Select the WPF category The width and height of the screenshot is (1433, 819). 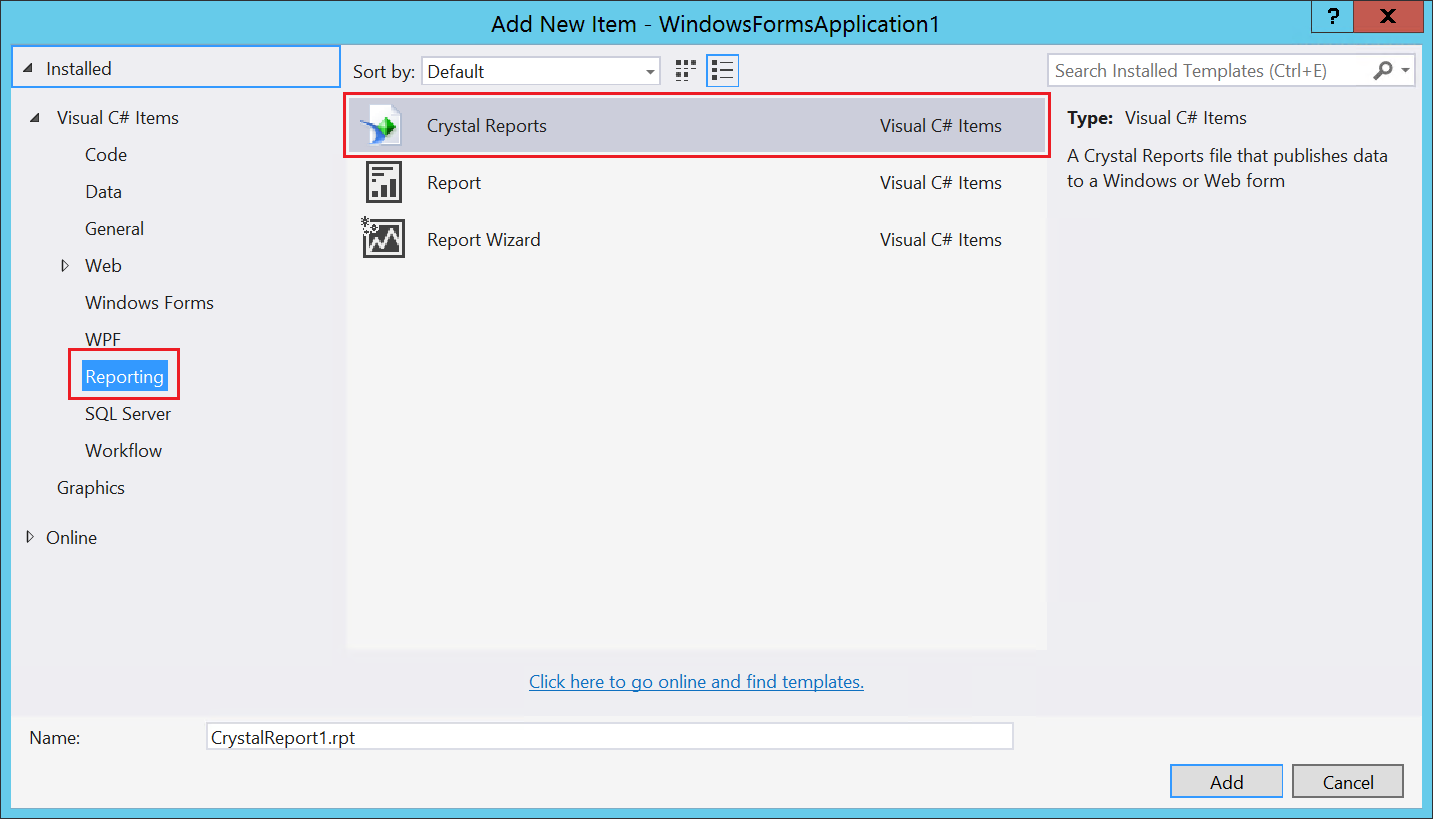103,340
